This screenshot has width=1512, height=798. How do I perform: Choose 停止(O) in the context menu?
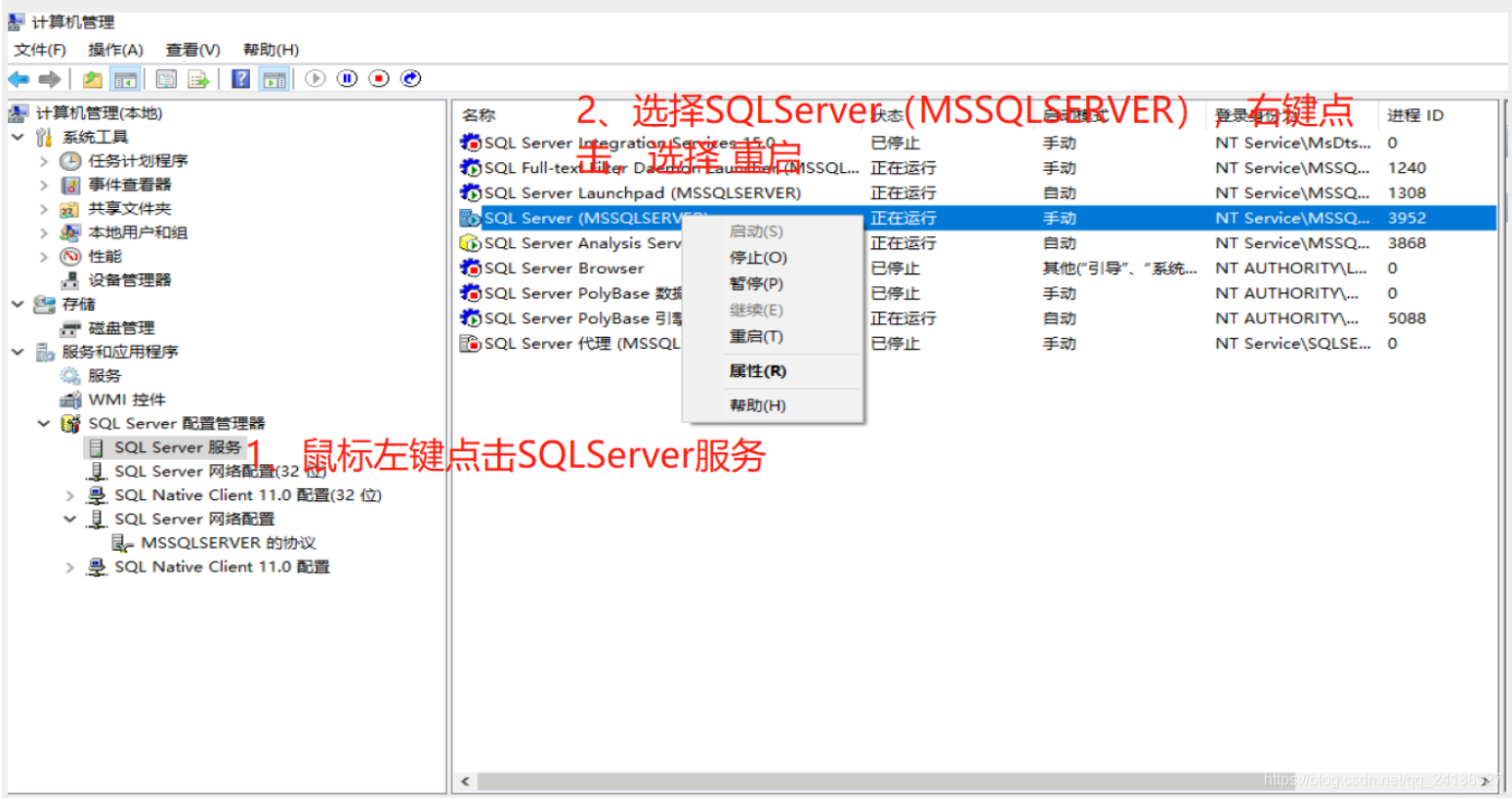tap(758, 258)
